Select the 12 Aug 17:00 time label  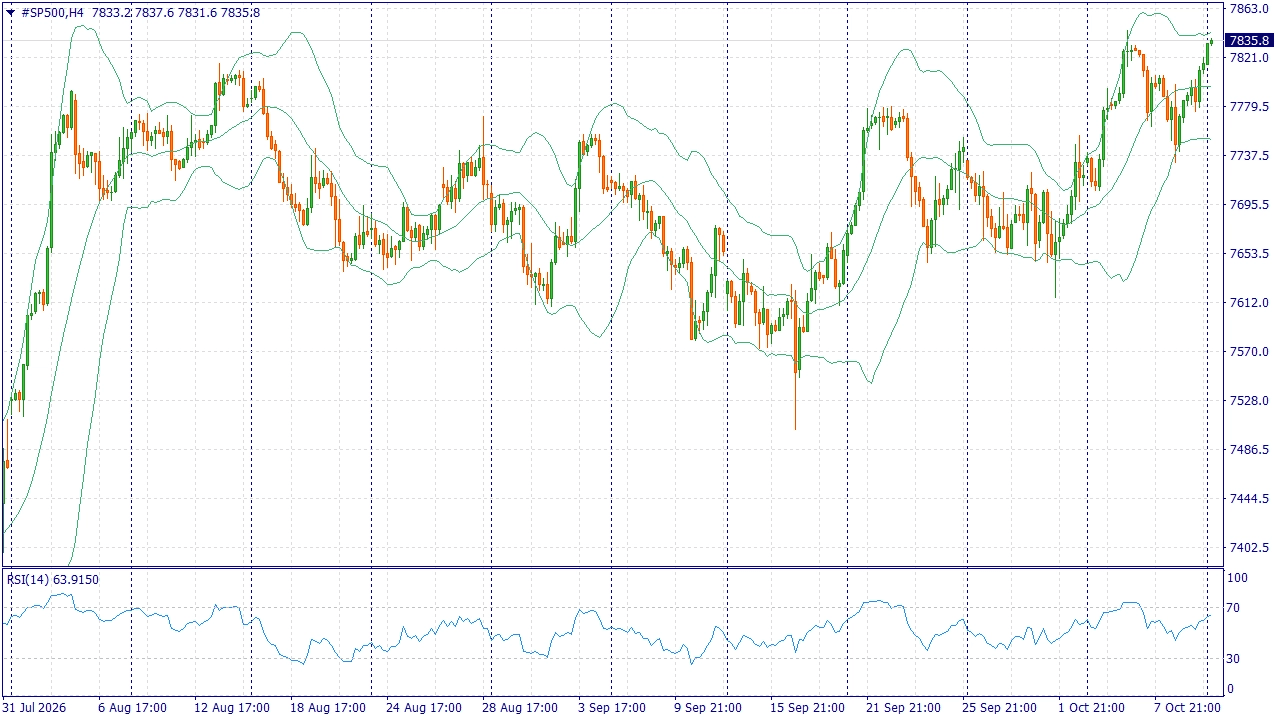231,708
